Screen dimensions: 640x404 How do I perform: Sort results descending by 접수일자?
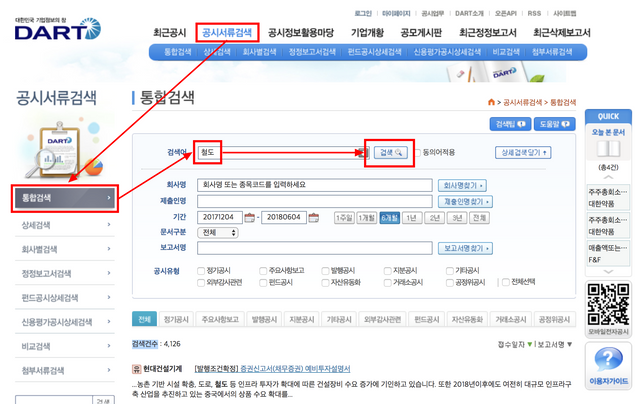(x=530, y=344)
